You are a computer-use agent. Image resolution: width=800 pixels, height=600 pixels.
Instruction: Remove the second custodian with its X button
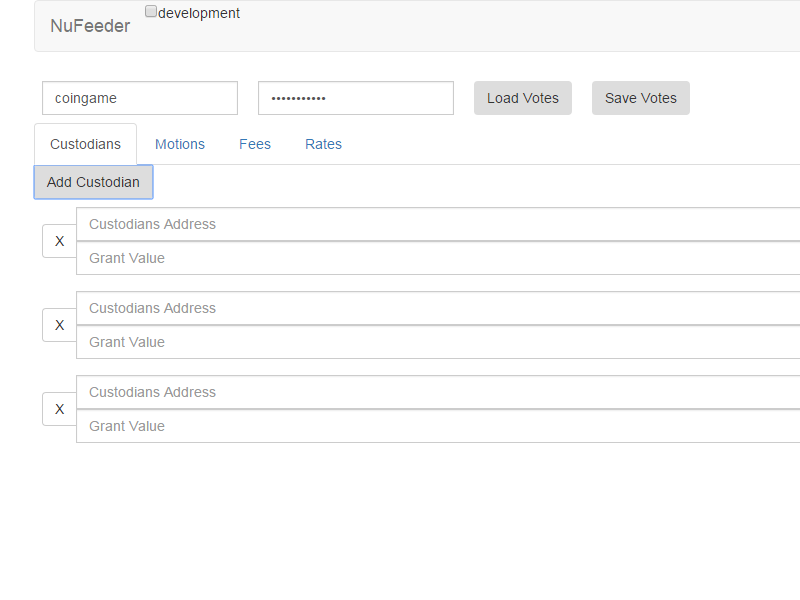tap(60, 325)
